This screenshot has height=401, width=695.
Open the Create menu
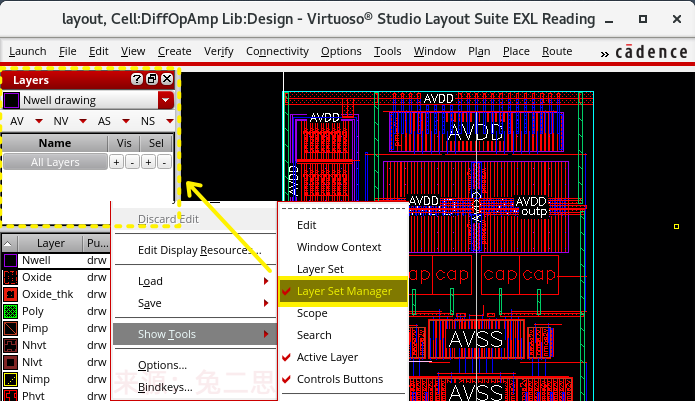[x=175, y=51]
